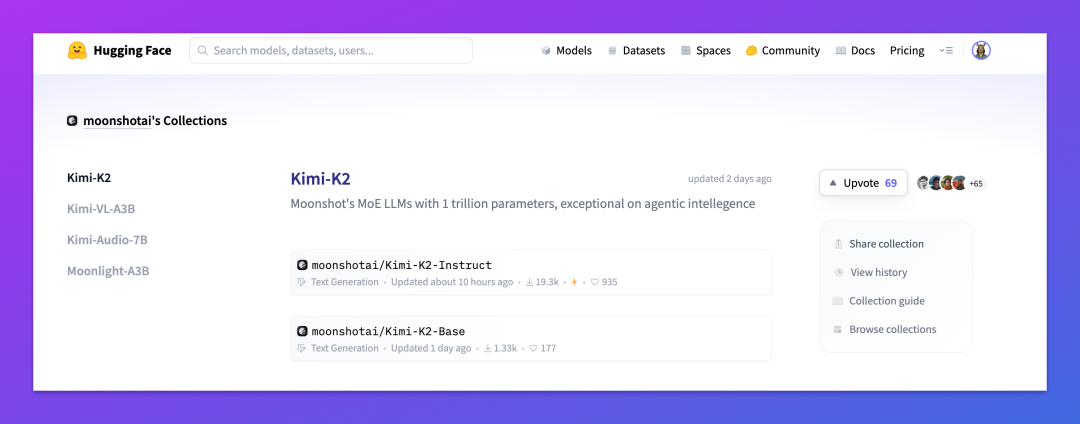
Task: Expand the more-options menu beside Pricing
Action: coord(946,50)
